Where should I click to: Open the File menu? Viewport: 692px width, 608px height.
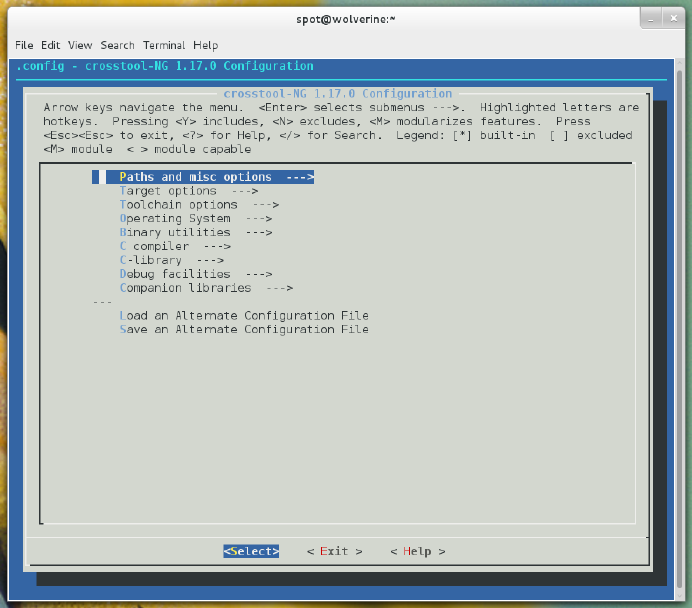point(24,45)
